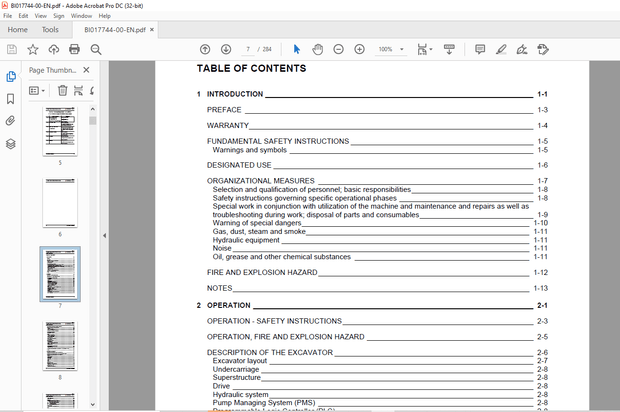This screenshot has height=412, width=620.
Task: Add a comment sticky note
Action: (x=480, y=49)
